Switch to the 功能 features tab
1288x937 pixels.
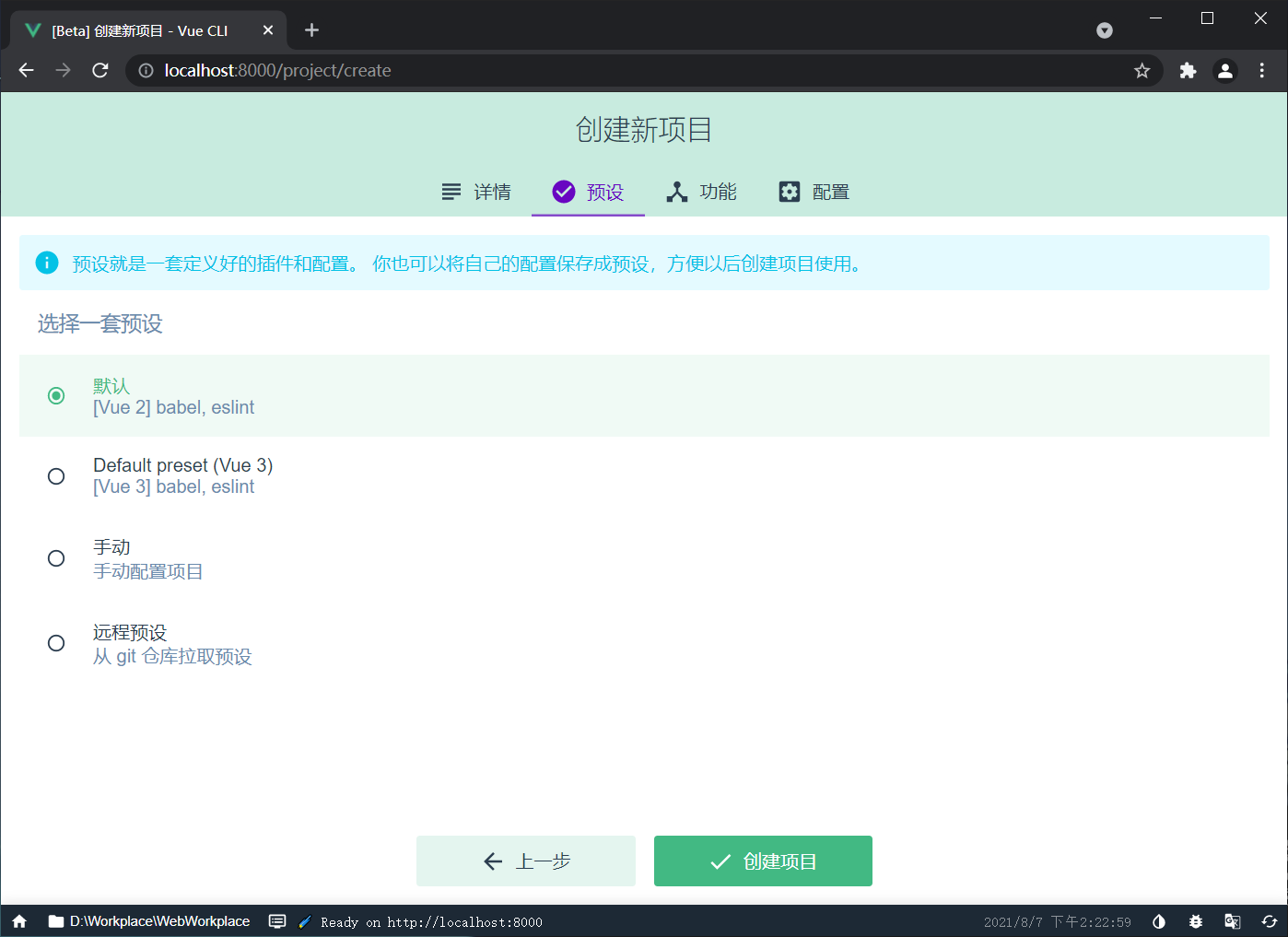point(702,192)
